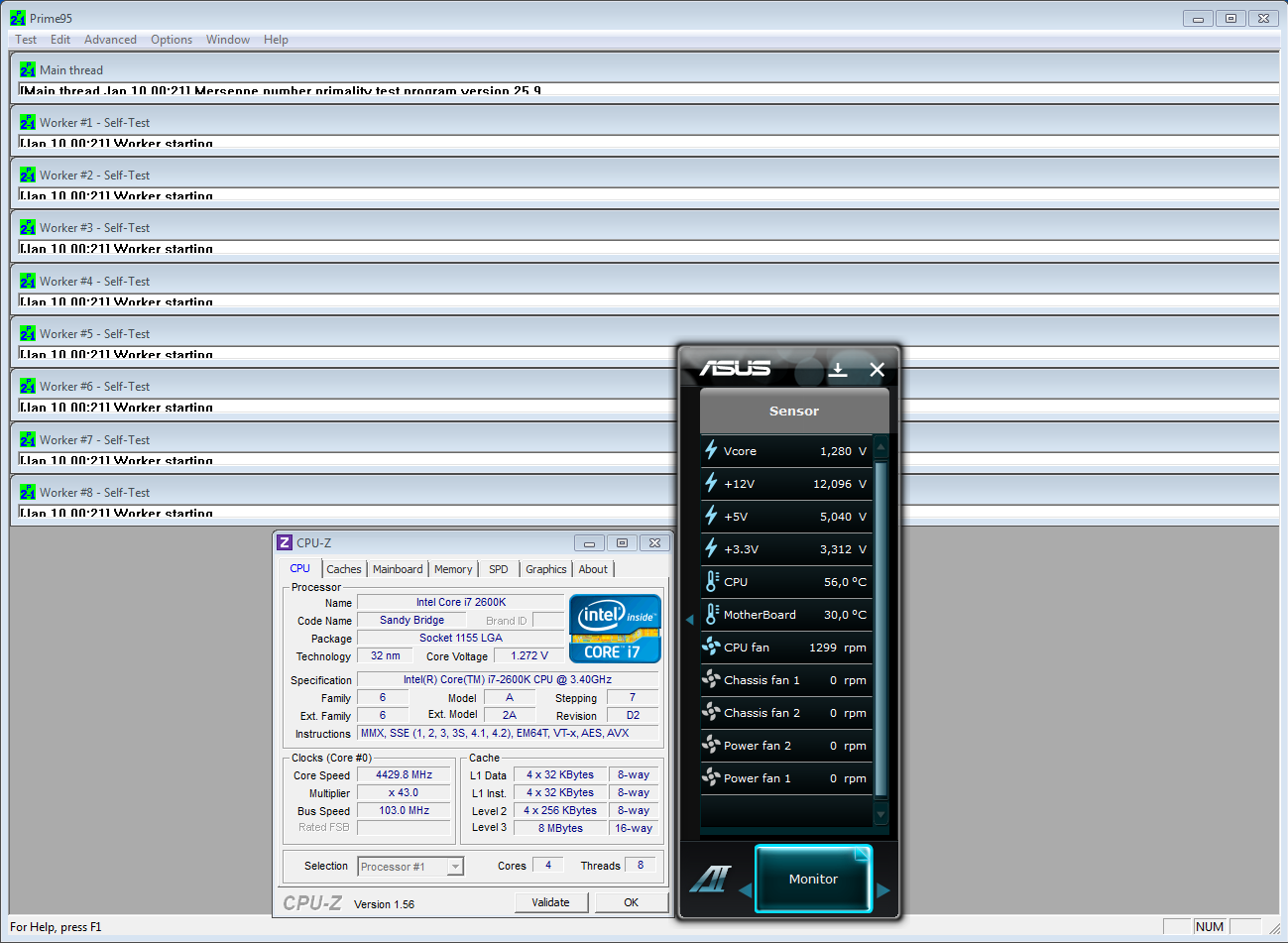Switch to the SPD tab
The image size is (1288, 943).
(x=499, y=569)
